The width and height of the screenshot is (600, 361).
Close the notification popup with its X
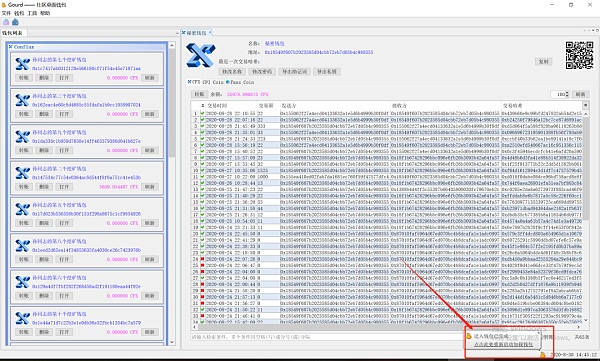539,333
